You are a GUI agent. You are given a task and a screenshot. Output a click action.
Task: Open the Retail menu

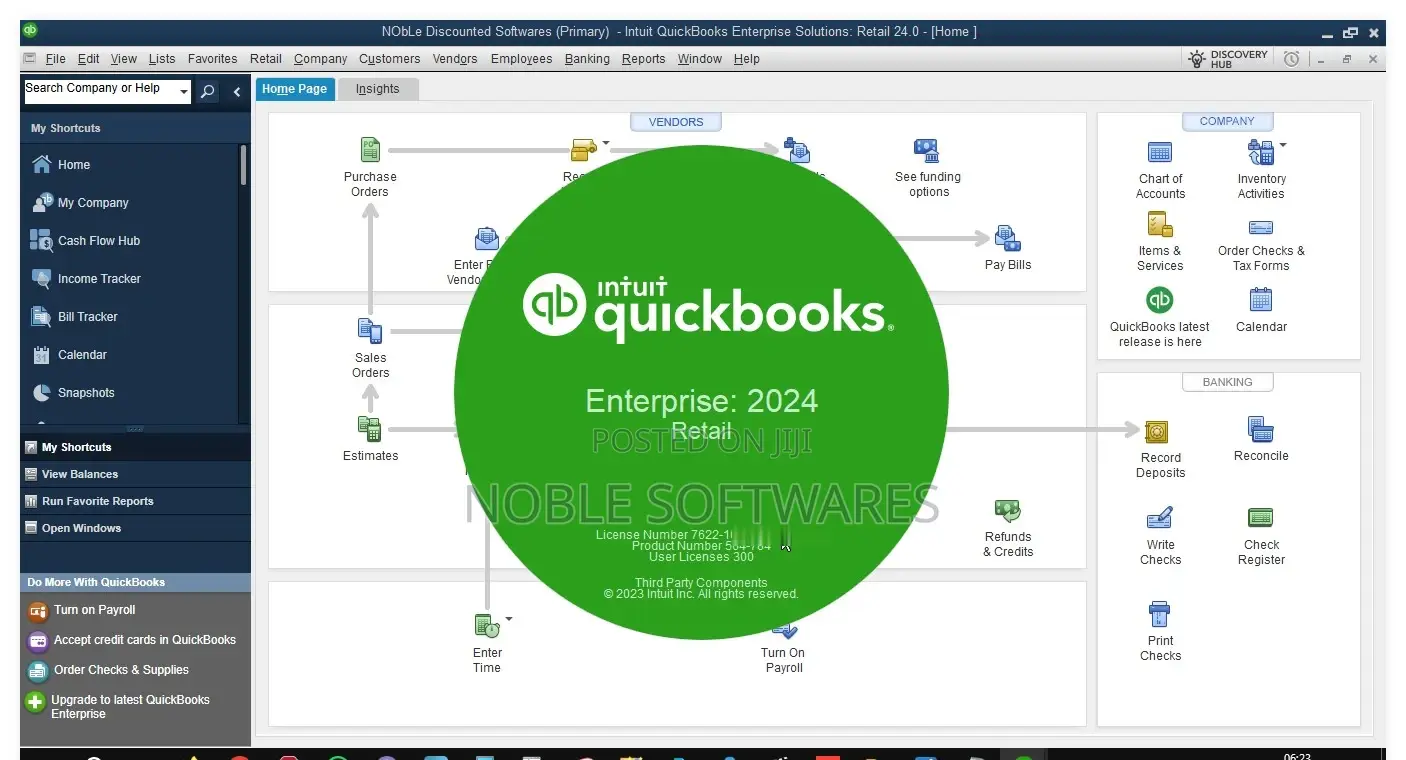pos(266,59)
